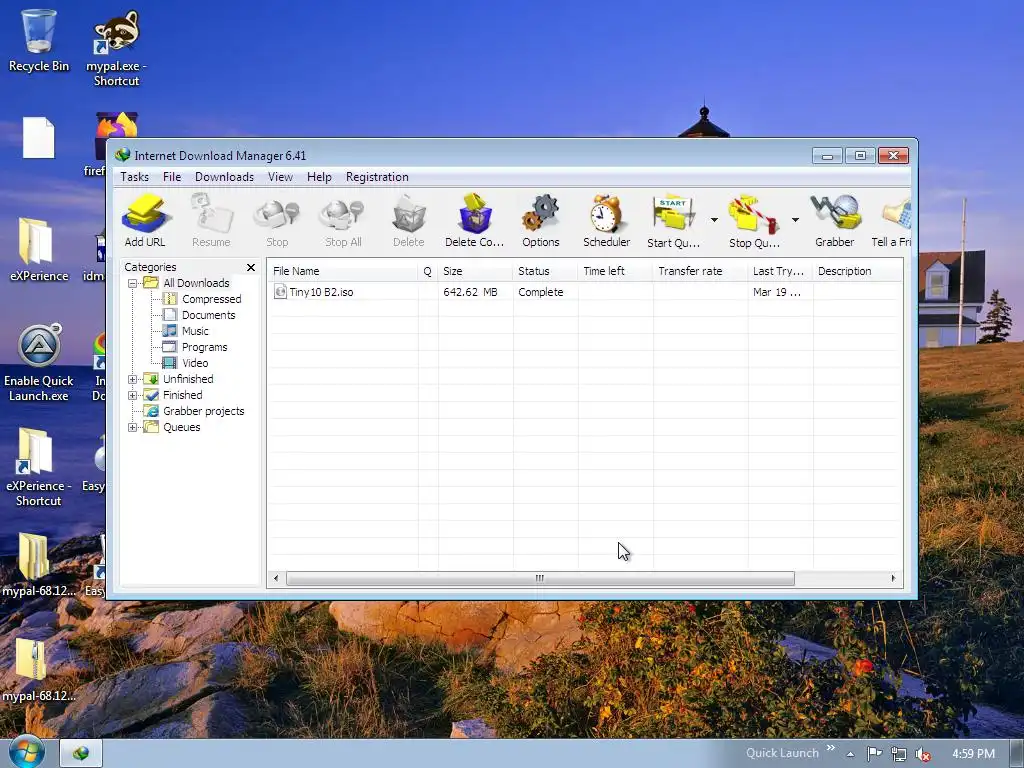Click the IDM taskbar button
The width and height of the screenshot is (1024, 768).
click(x=81, y=754)
